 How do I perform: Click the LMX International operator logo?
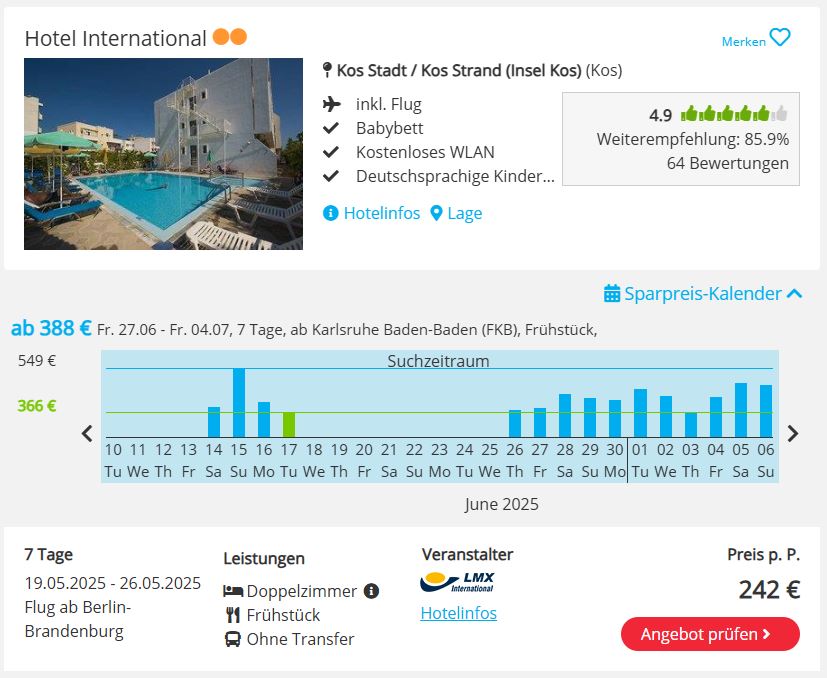pyautogui.click(x=457, y=582)
